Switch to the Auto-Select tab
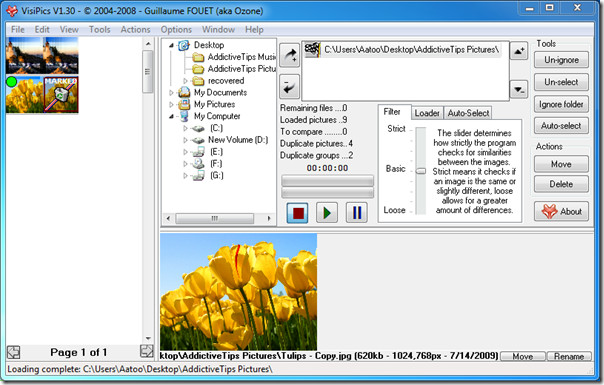The height and width of the screenshot is (385, 604). point(468,113)
